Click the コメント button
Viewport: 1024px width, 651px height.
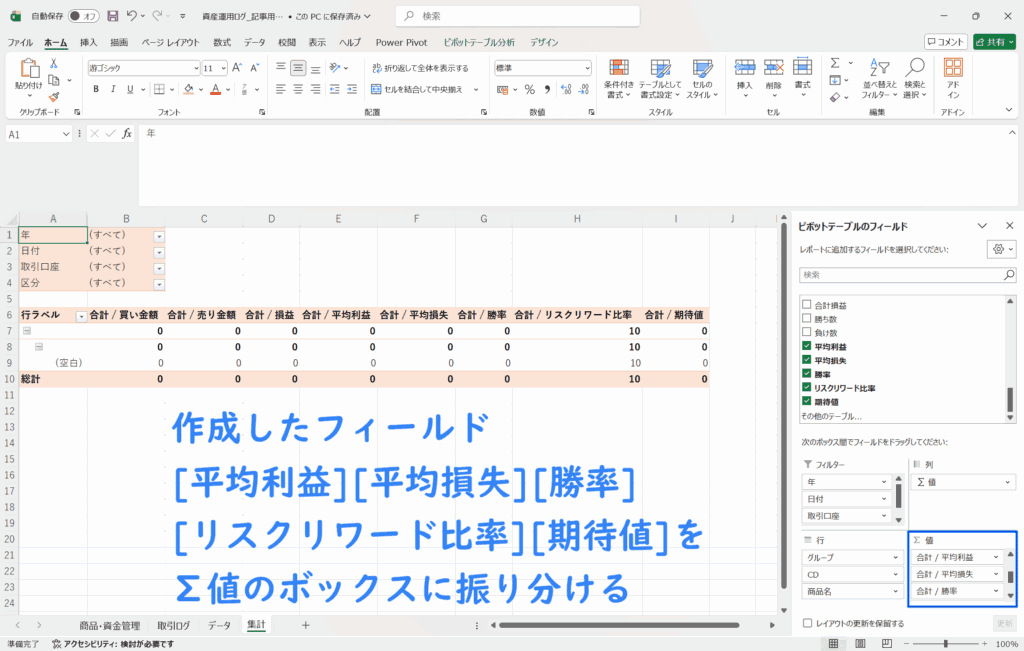(x=945, y=42)
